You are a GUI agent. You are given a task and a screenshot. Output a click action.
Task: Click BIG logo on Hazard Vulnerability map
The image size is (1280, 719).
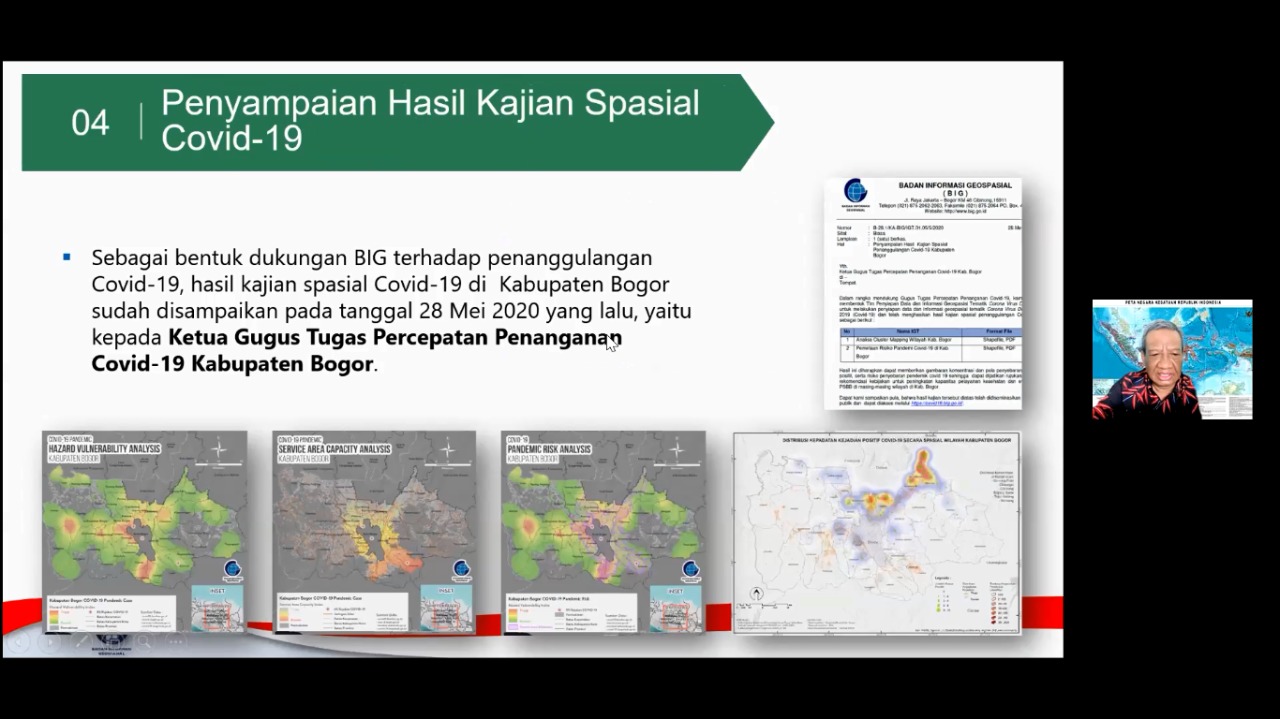232,571
